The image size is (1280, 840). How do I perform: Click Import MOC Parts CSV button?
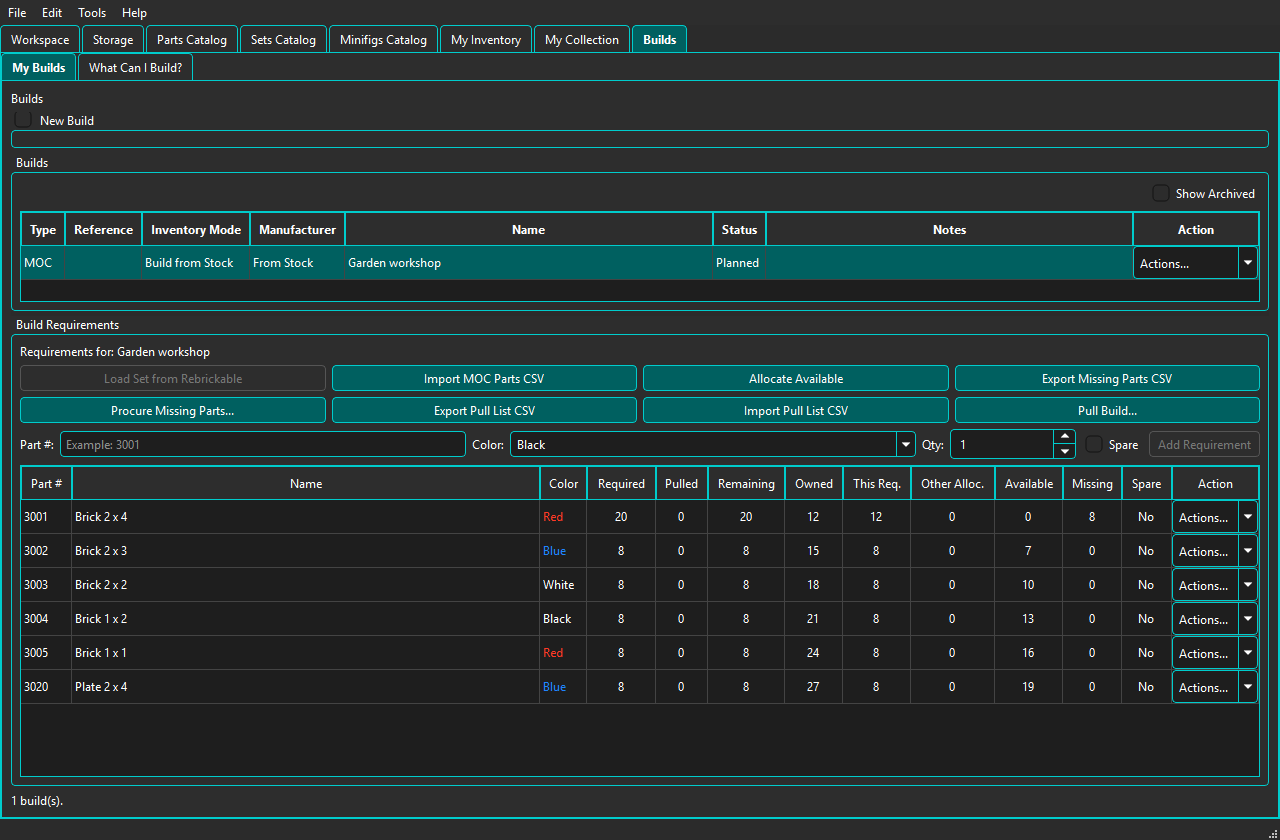pyautogui.click(x=484, y=379)
